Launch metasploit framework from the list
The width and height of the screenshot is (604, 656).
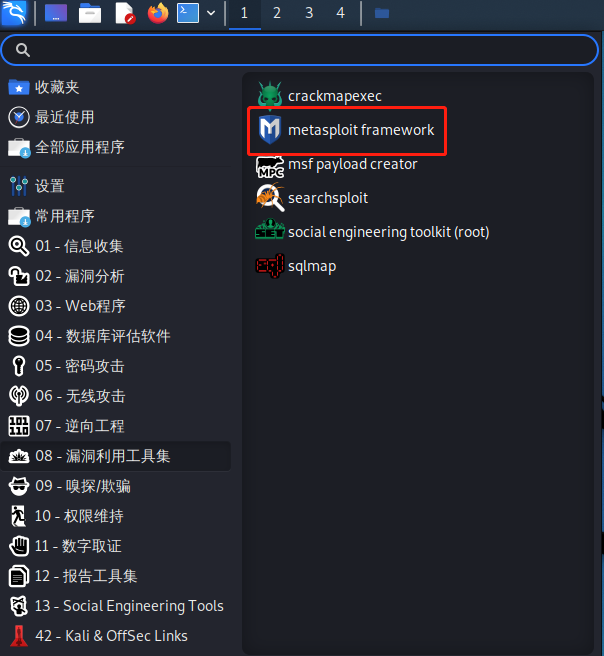click(x=346, y=130)
